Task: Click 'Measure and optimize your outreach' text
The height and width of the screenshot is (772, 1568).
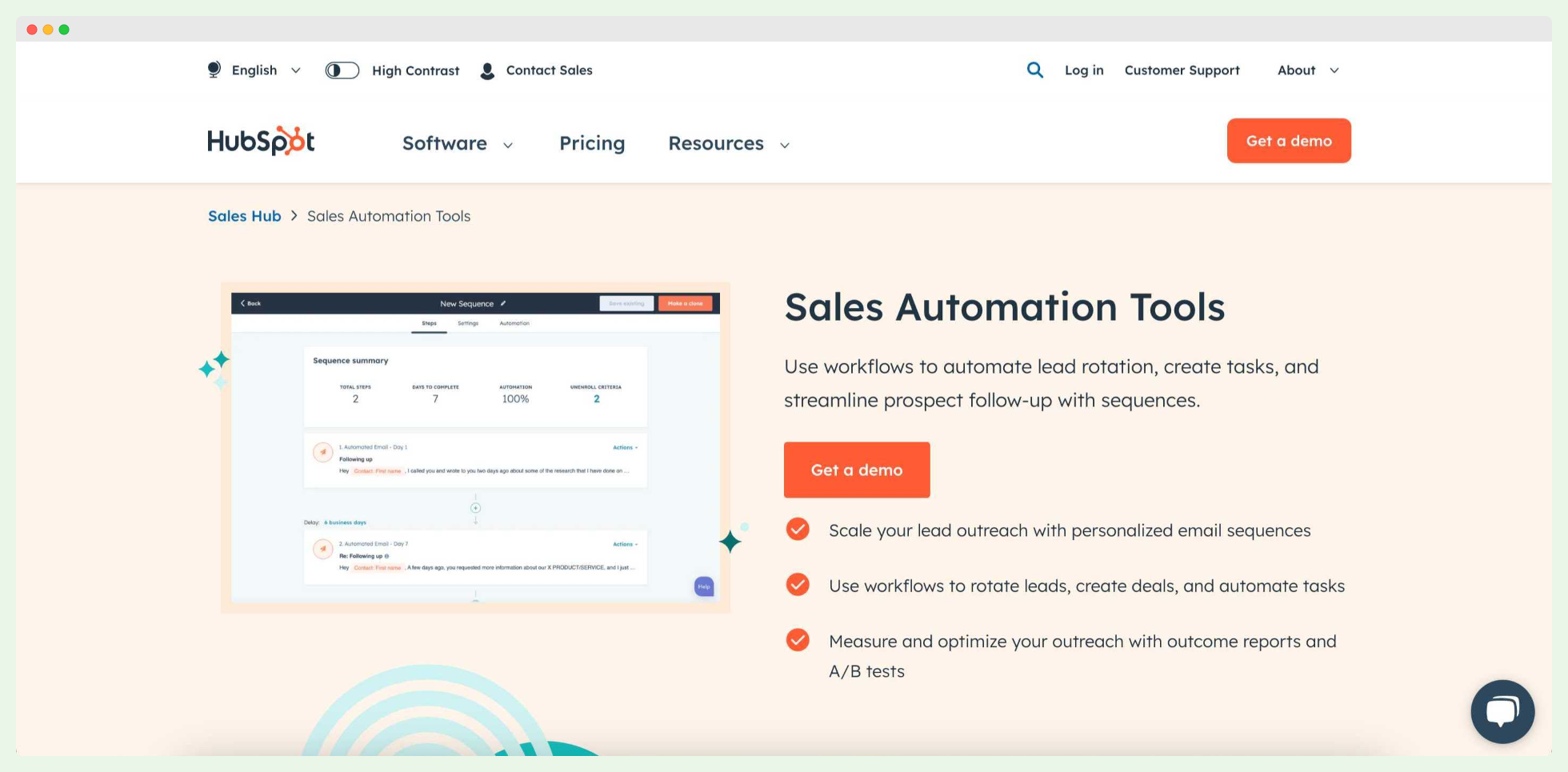Action: point(1082,656)
